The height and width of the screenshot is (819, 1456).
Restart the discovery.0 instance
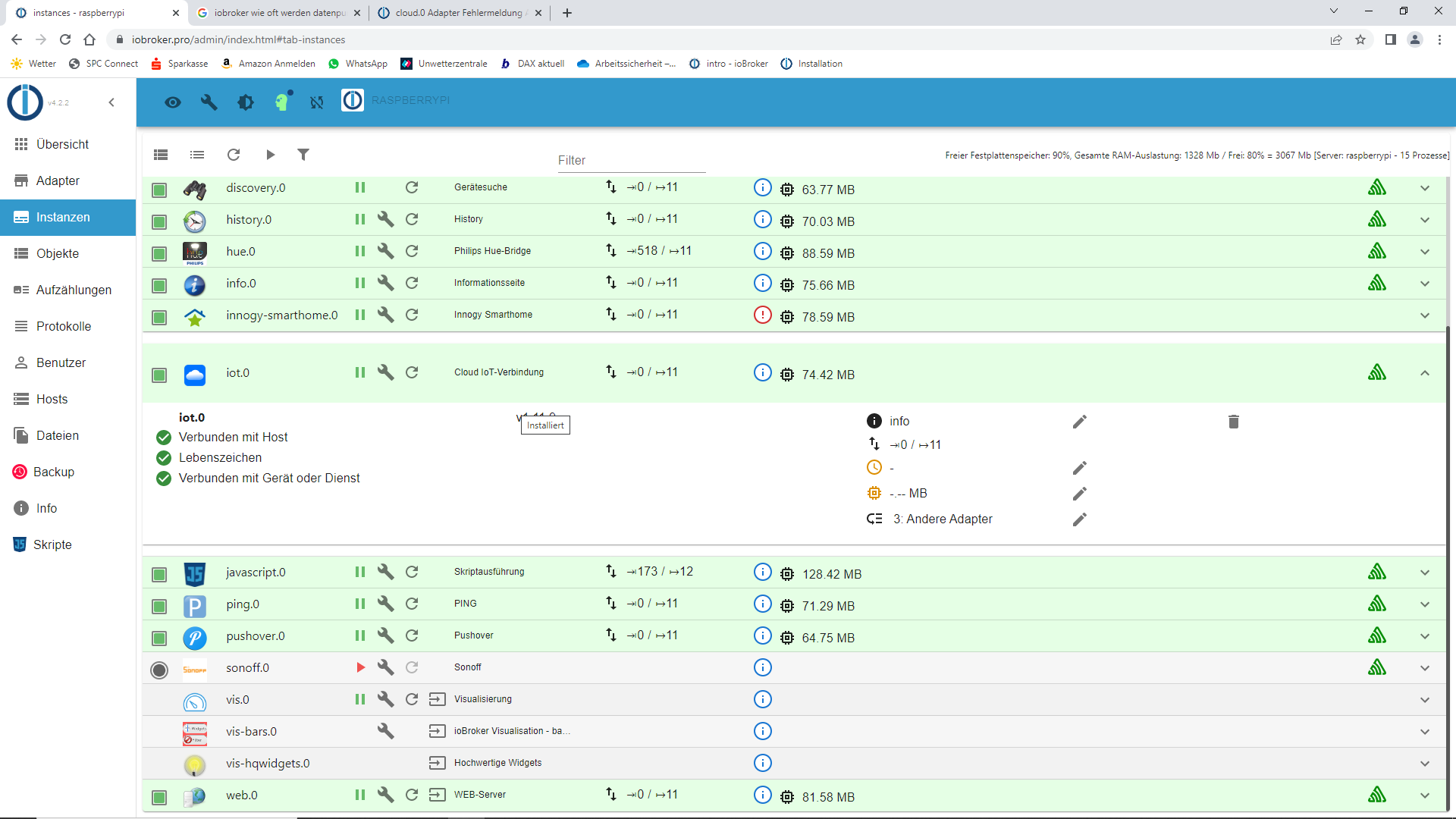[412, 187]
